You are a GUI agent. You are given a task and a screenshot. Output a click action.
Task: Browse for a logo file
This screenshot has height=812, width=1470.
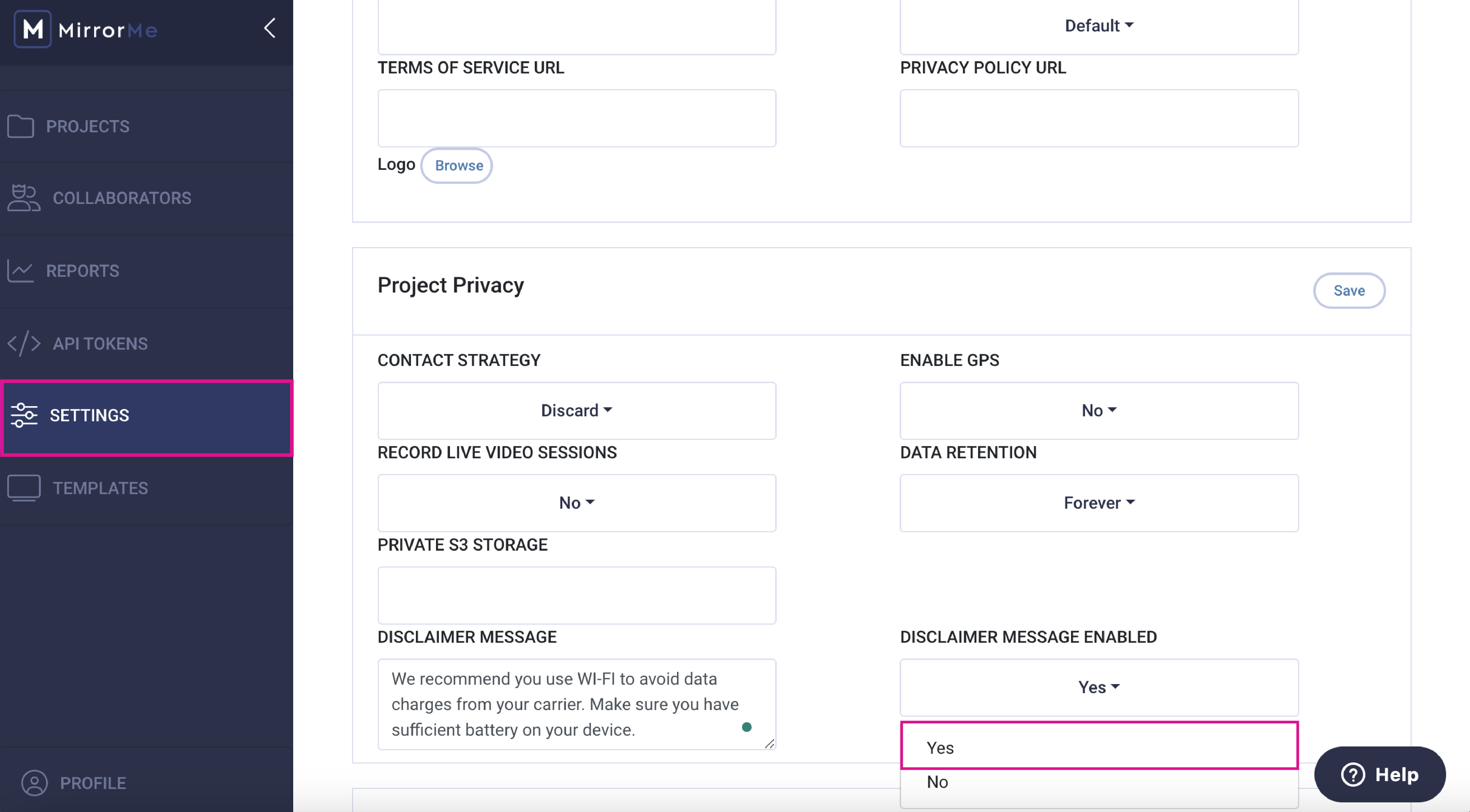pos(456,165)
